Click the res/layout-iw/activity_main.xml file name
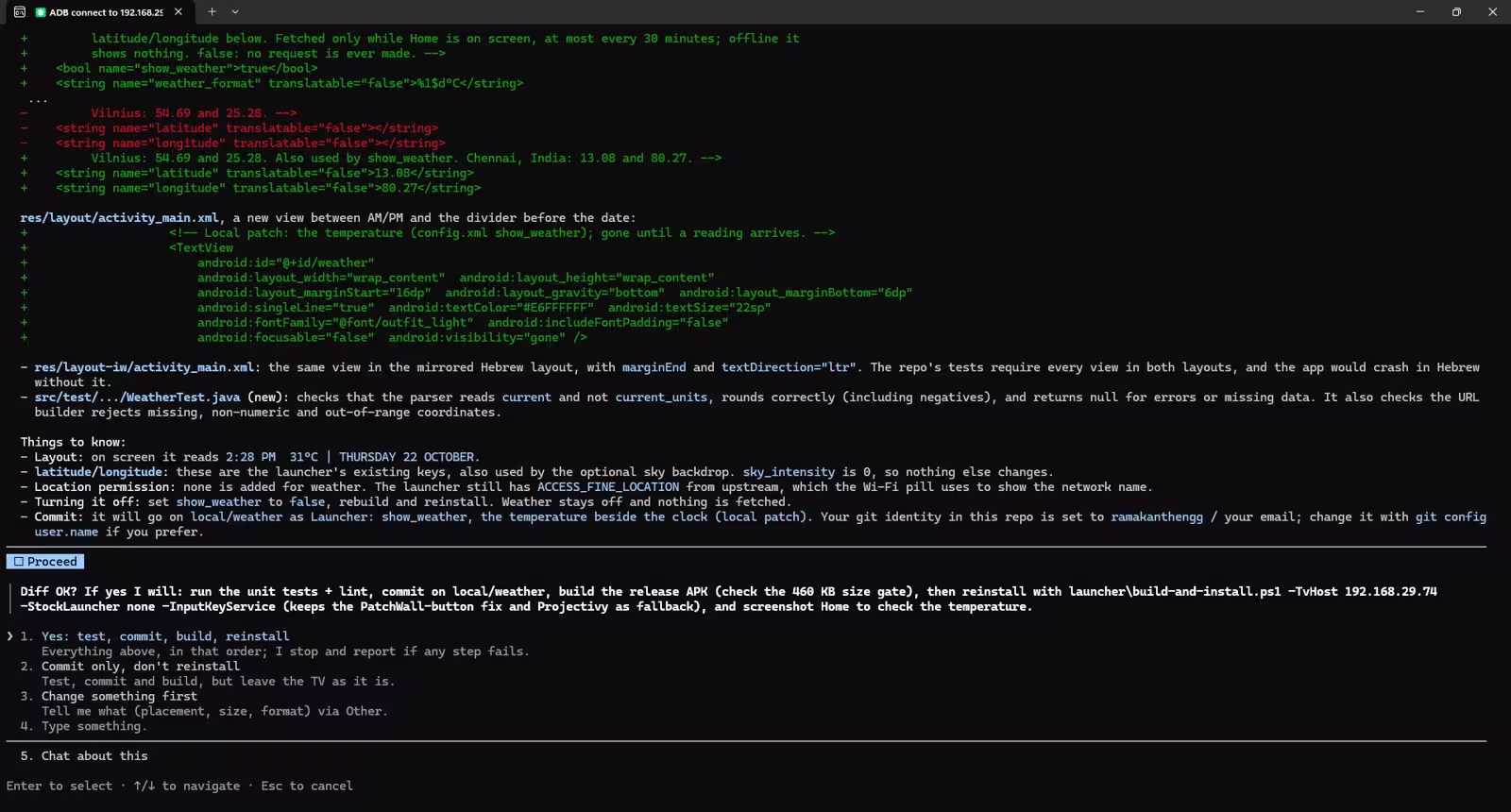Screen dimensions: 1511x812 (x=144, y=367)
